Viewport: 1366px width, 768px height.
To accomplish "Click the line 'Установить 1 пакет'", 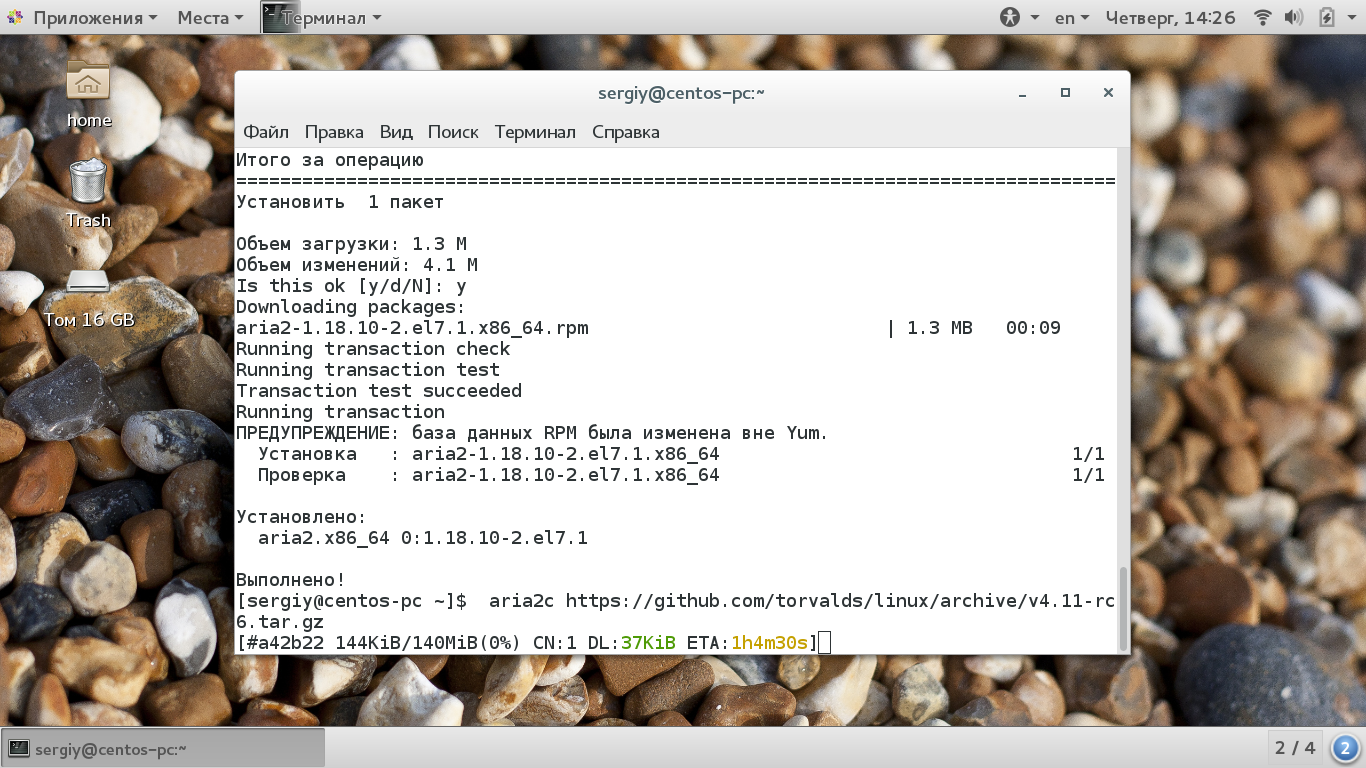I will [x=340, y=202].
